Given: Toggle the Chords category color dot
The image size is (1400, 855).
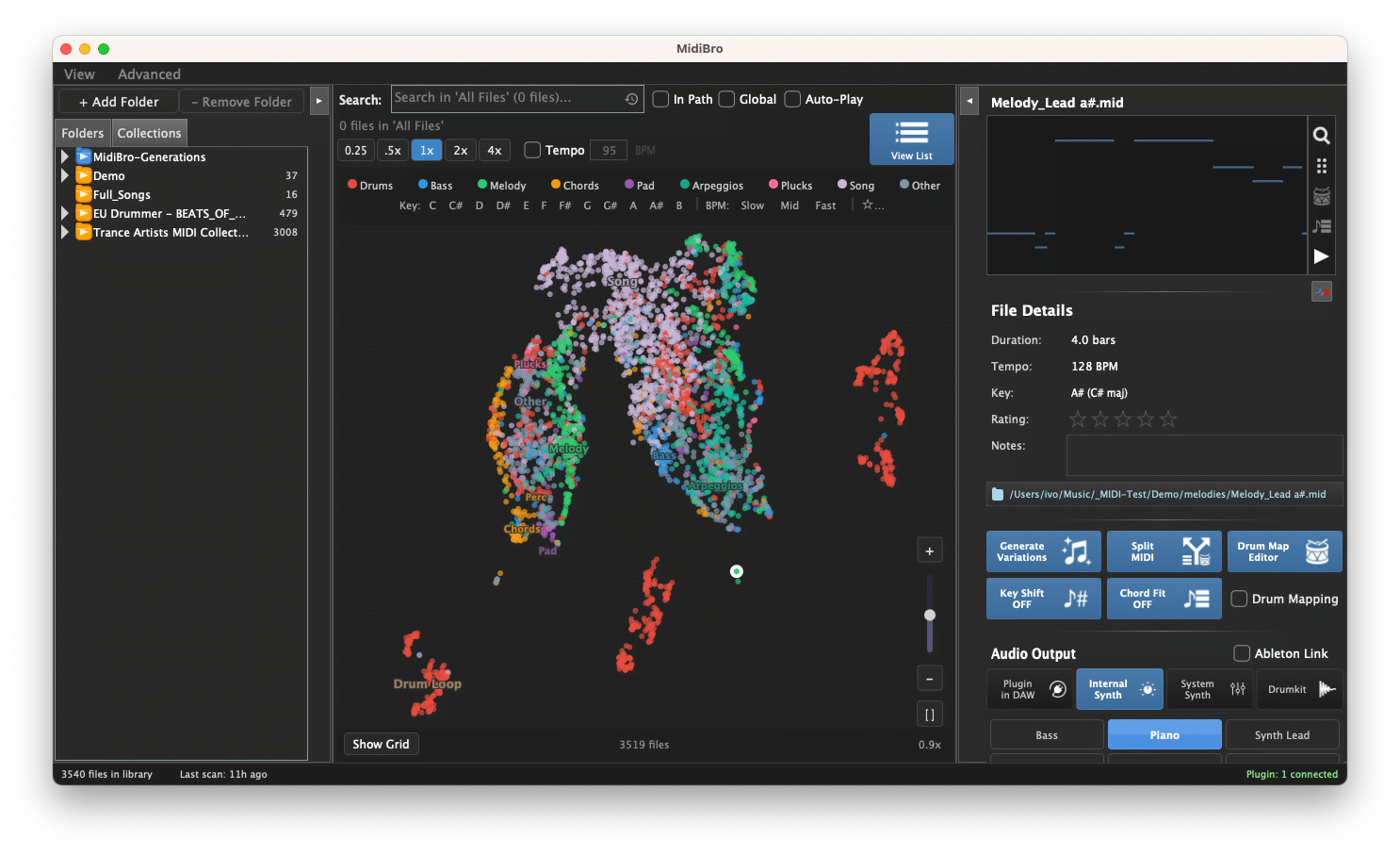Looking at the screenshot, I should pos(556,185).
